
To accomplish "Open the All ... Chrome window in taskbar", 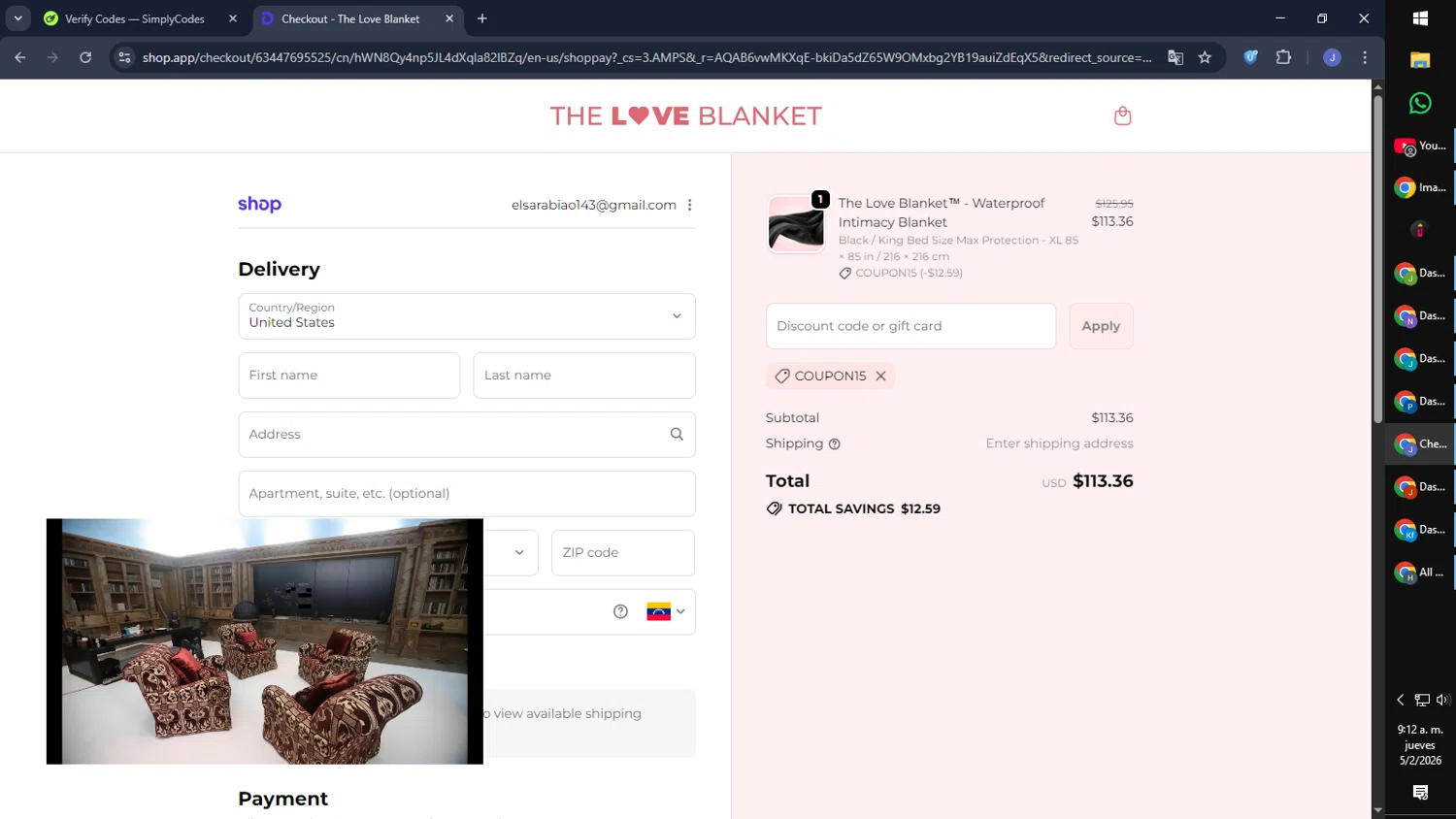I will coord(1420,573).
